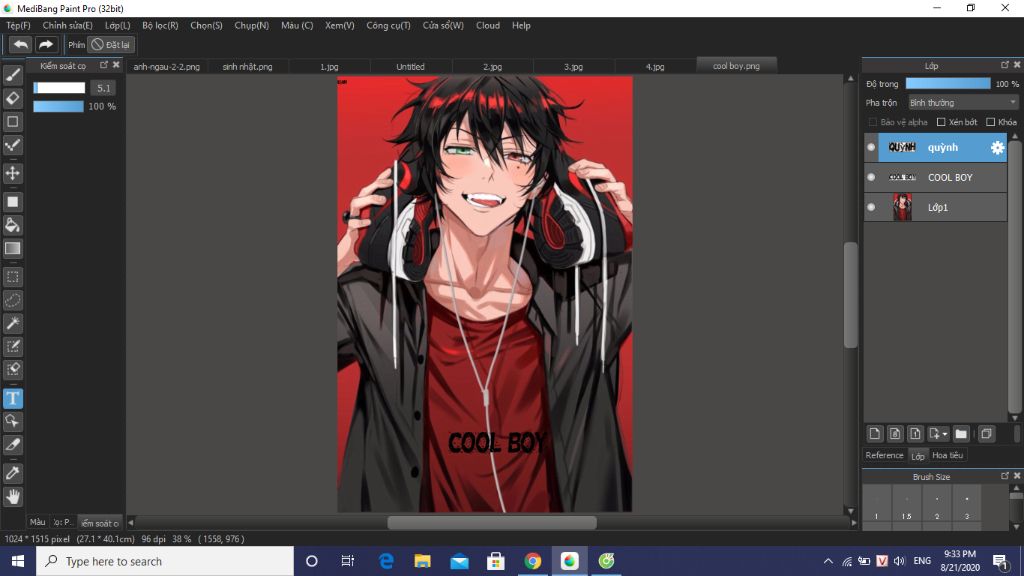Image resolution: width=1024 pixels, height=576 pixels.
Task: Create a new color layer
Action: point(874,434)
